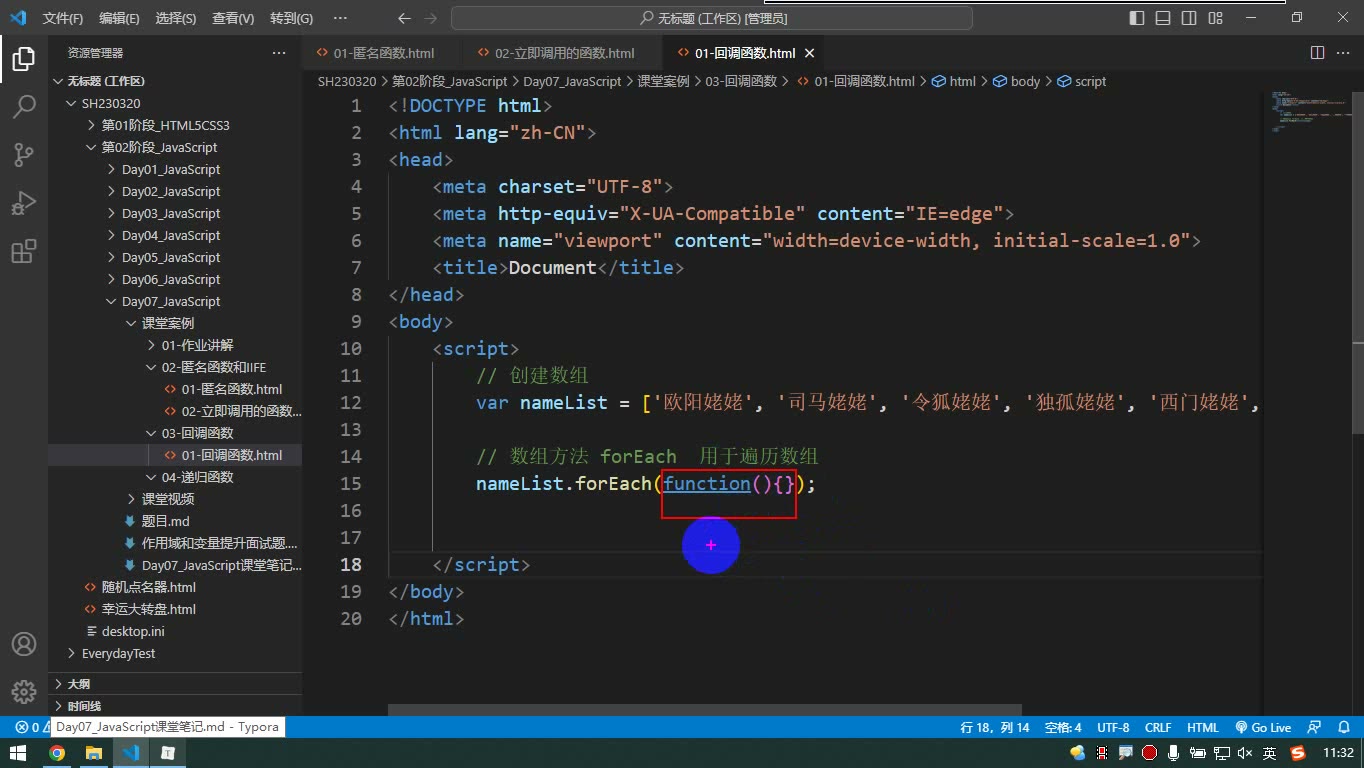Image resolution: width=1364 pixels, height=768 pixels.
Task: Toggle the muted volume icon in the tray
Action: (x=1245, y=753)
